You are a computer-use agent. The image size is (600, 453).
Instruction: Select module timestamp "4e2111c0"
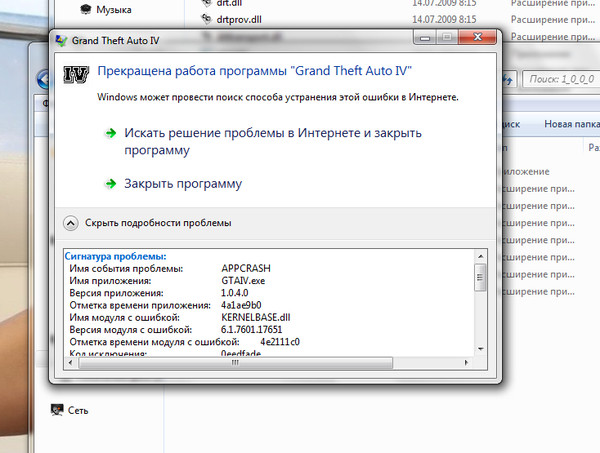pos(280,342)
